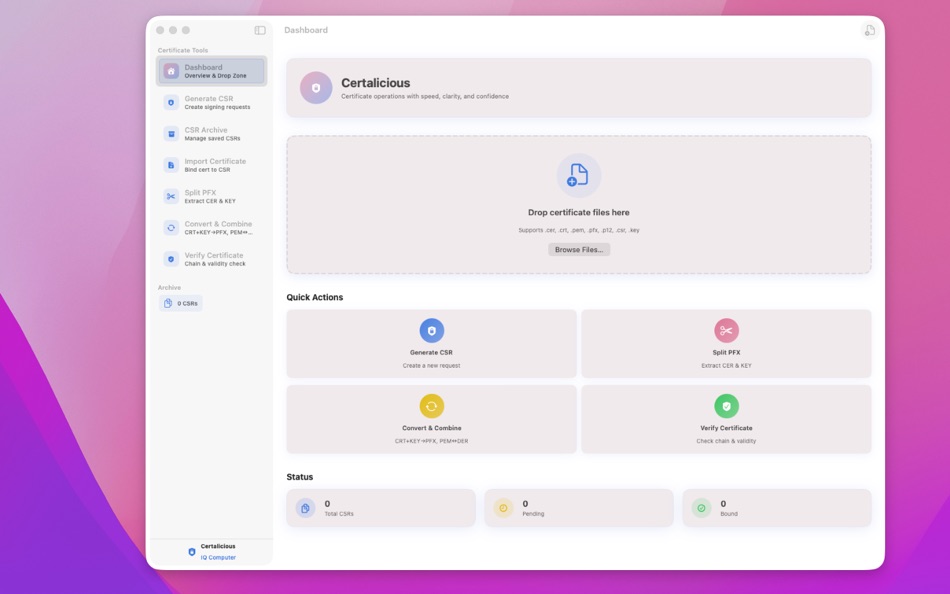Click the yellow Convert & Combine icon
Image resolution: width=950 pixels, height=594 pixels.
(x=431, y=406)
